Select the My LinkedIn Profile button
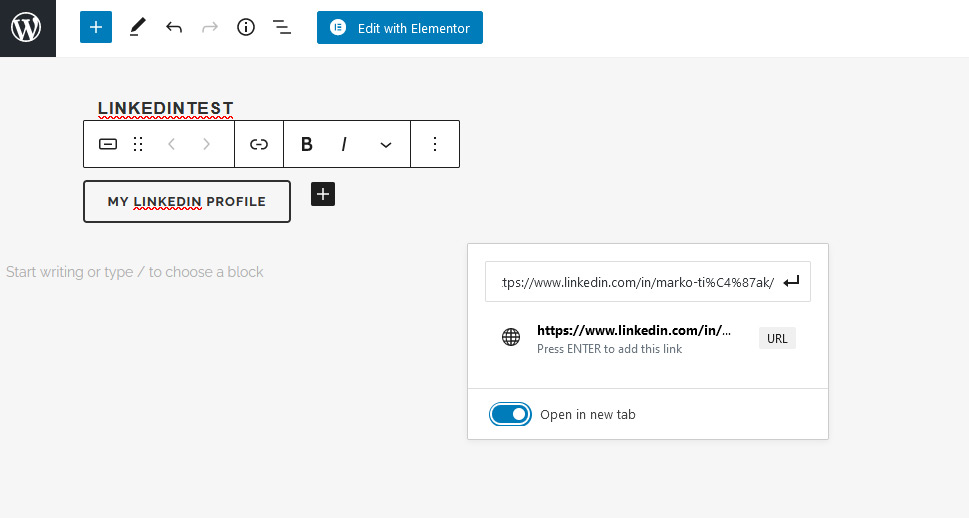The height and width of the screenshot is (518, 969). pos(187,202)
